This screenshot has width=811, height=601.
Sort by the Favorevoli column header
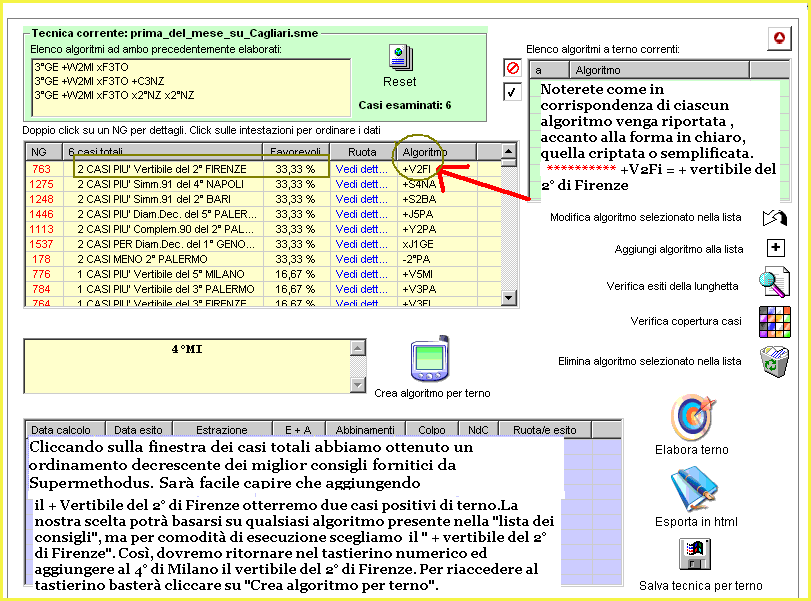click(x=296, y=152)
